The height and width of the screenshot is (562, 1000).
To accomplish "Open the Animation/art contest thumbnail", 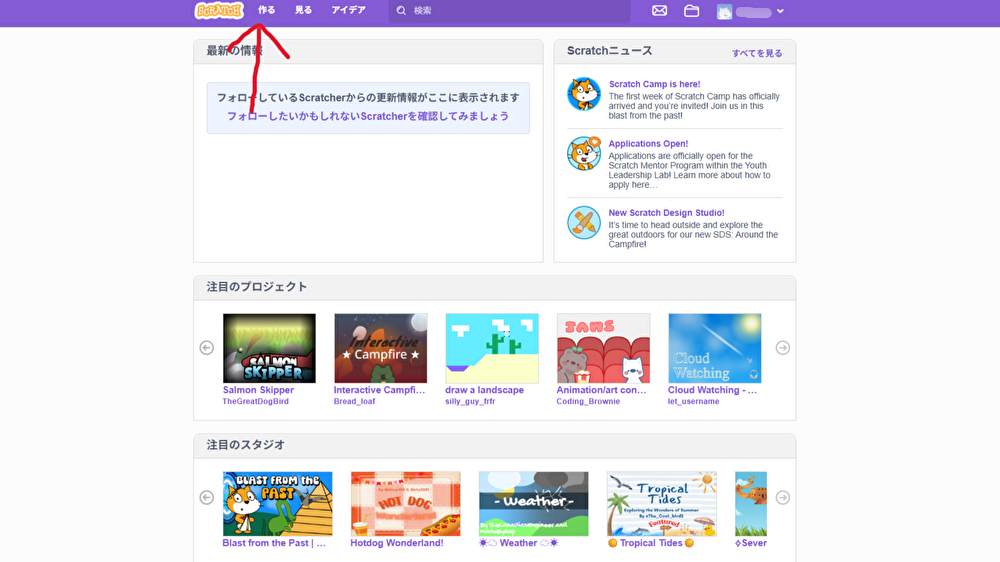I will [603, 348].
